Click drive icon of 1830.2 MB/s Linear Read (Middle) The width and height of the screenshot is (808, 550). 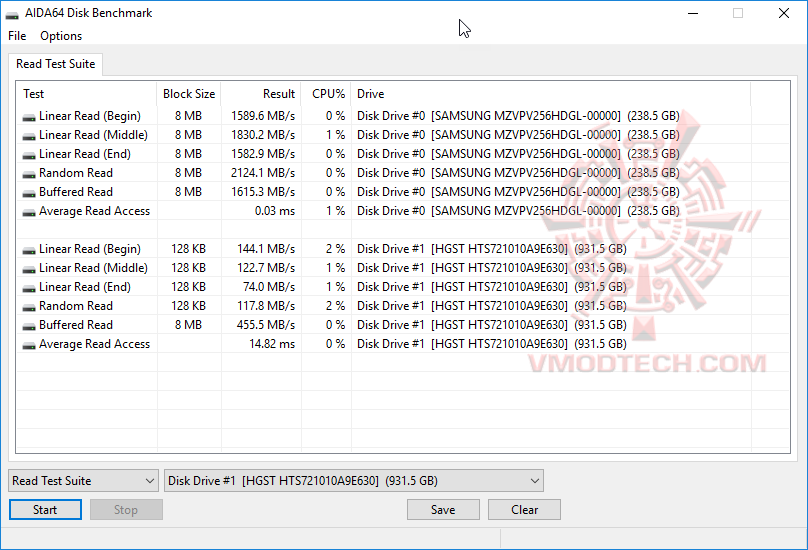29,136
